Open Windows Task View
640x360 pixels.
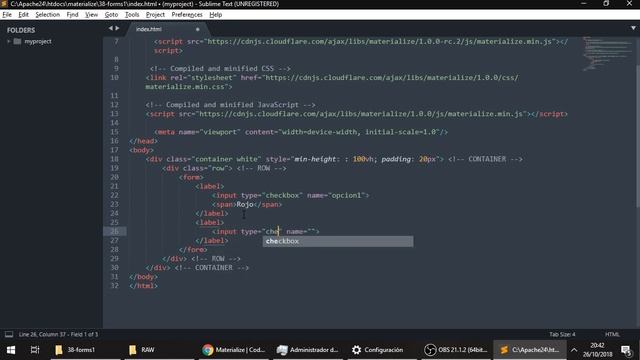click(x=35, y=350)
